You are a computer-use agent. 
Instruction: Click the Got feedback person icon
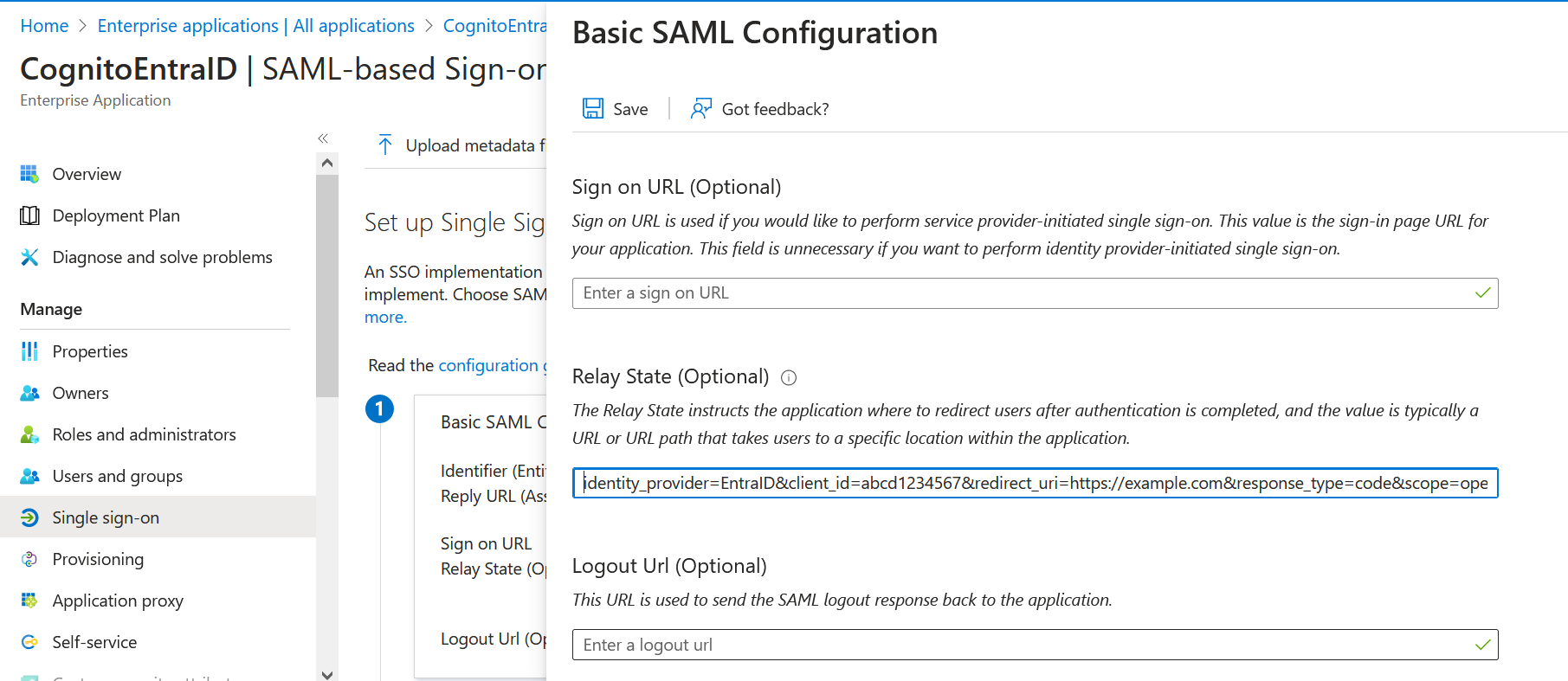[x=701, y=108]
